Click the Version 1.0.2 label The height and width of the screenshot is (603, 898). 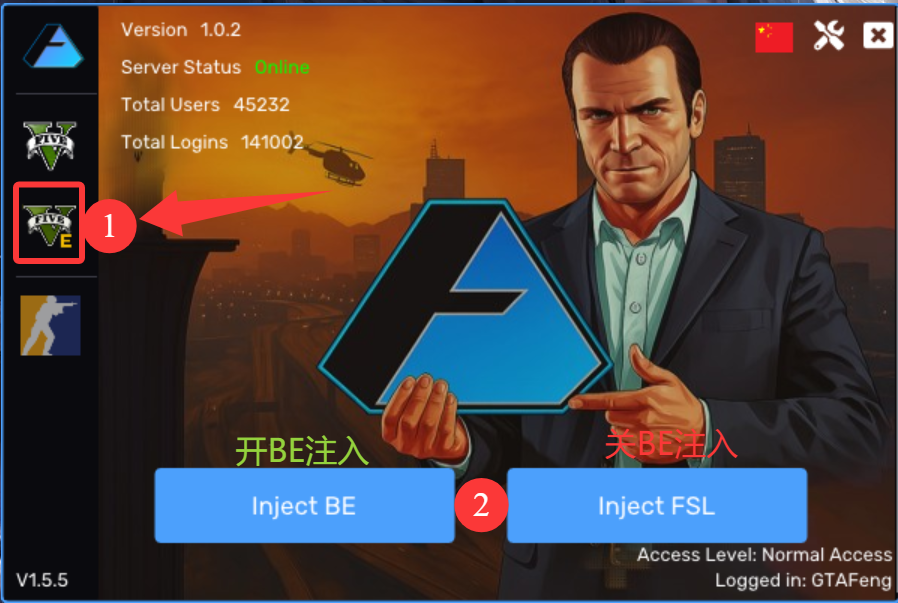point(181,30)
